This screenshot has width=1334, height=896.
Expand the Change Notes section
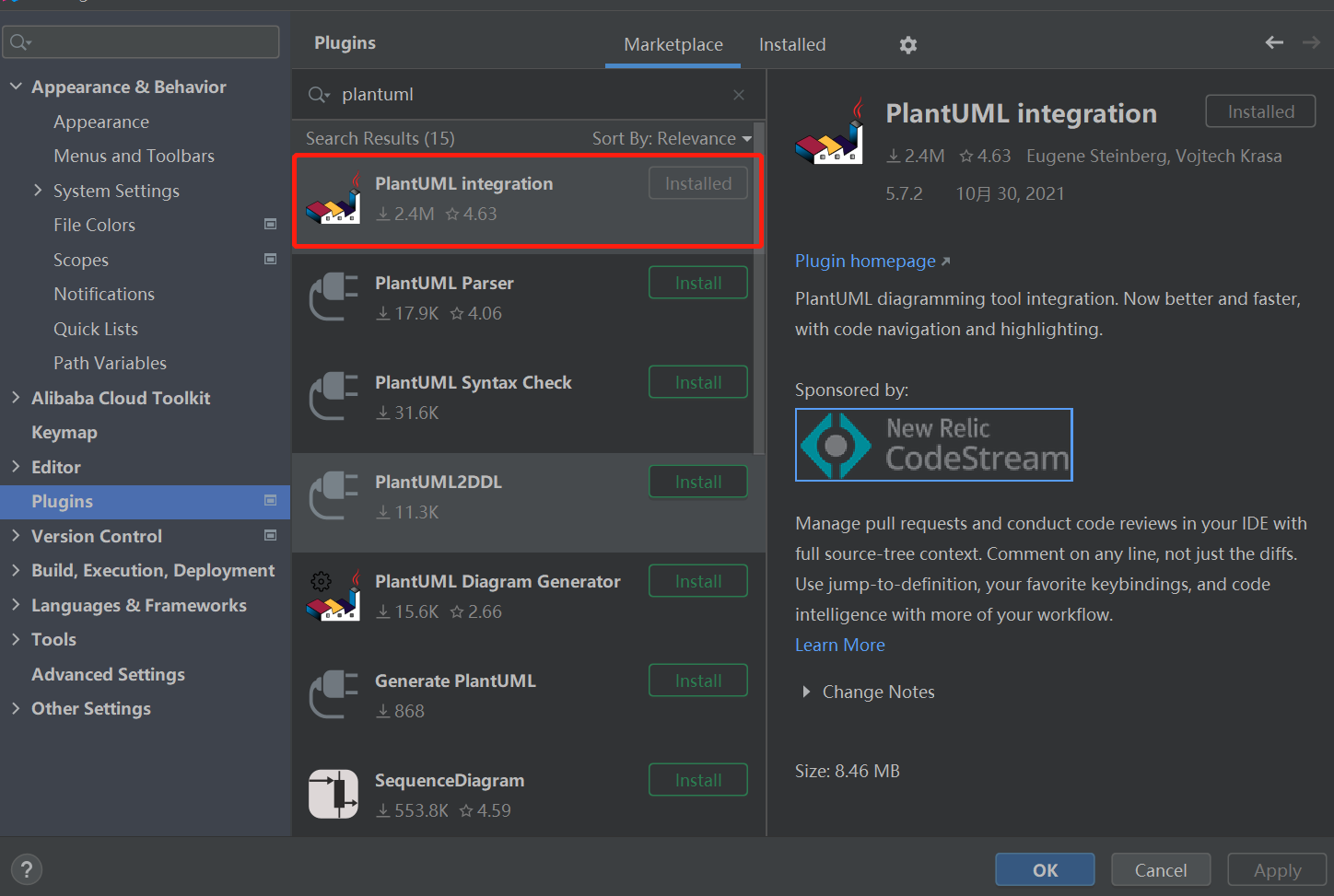[x=806, y=692]
